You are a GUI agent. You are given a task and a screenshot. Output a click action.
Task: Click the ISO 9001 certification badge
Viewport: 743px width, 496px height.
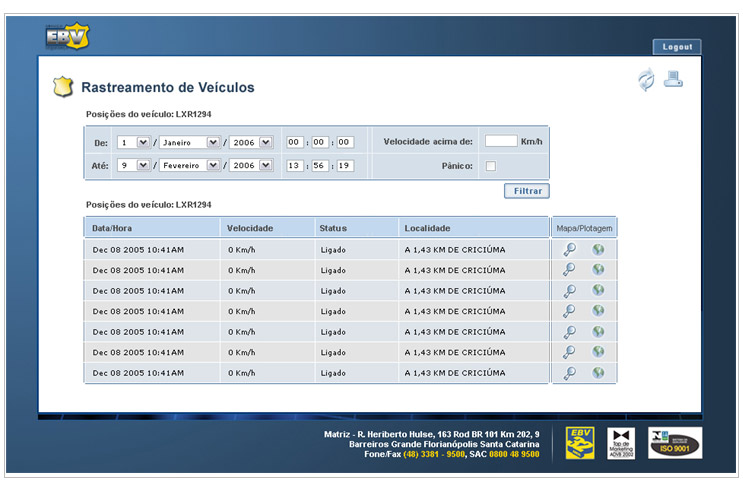click(675, 443)
